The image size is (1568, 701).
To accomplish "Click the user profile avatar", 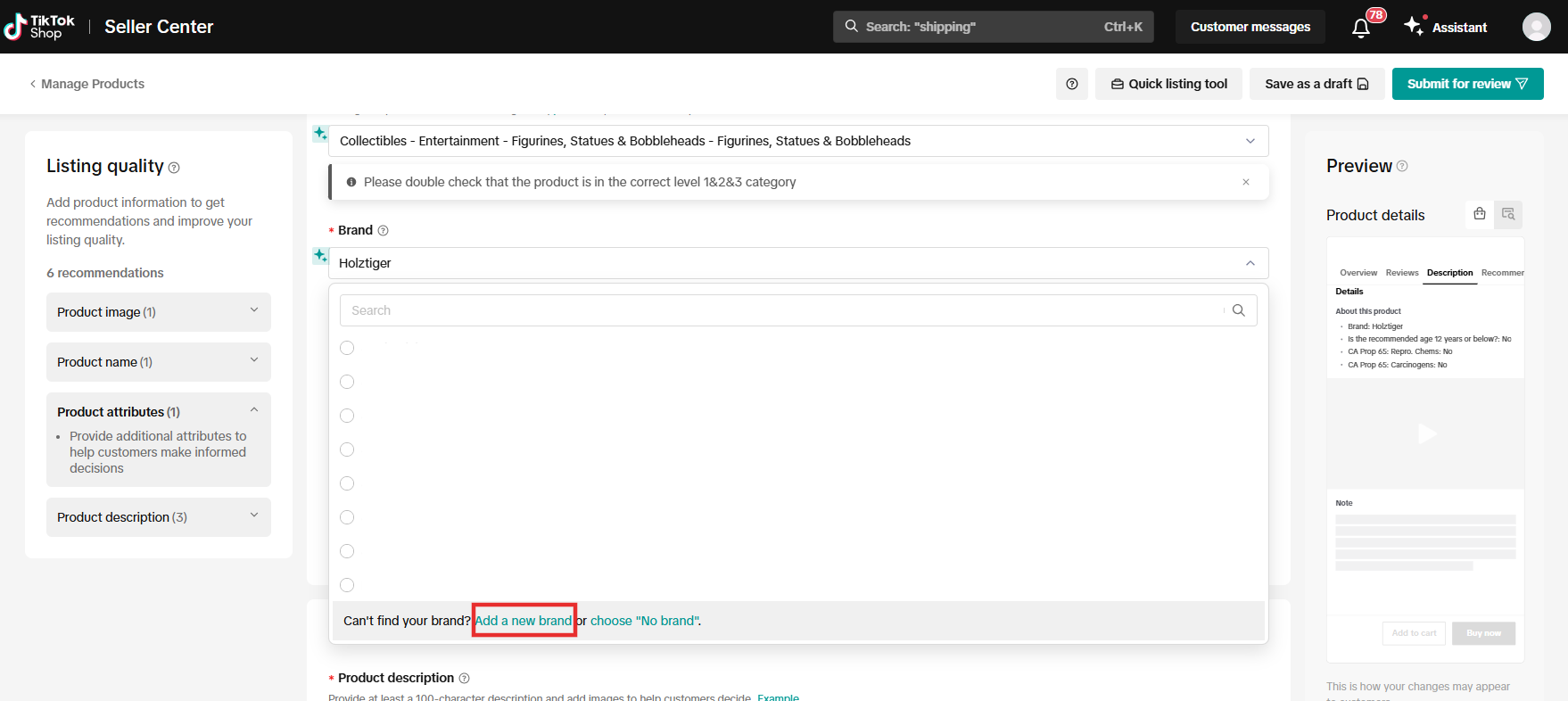I will click(x=1536, y=27).
